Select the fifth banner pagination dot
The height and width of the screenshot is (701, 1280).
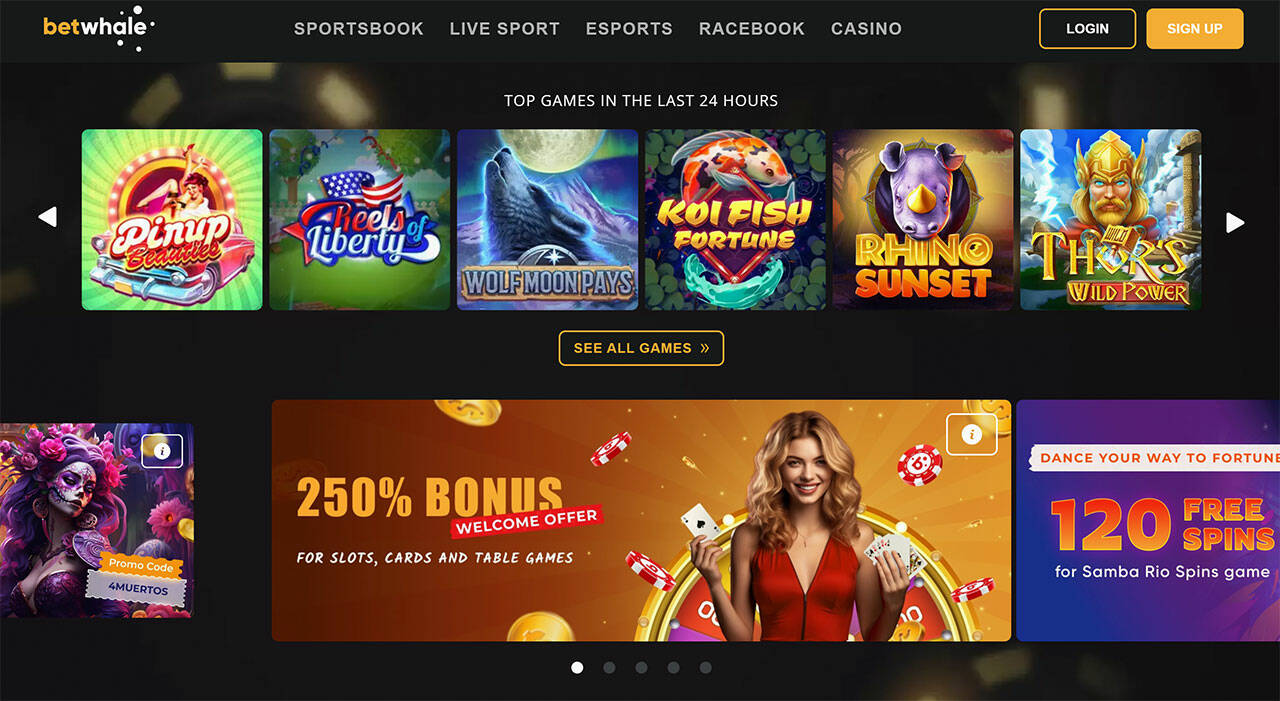[x=705, y=667]
